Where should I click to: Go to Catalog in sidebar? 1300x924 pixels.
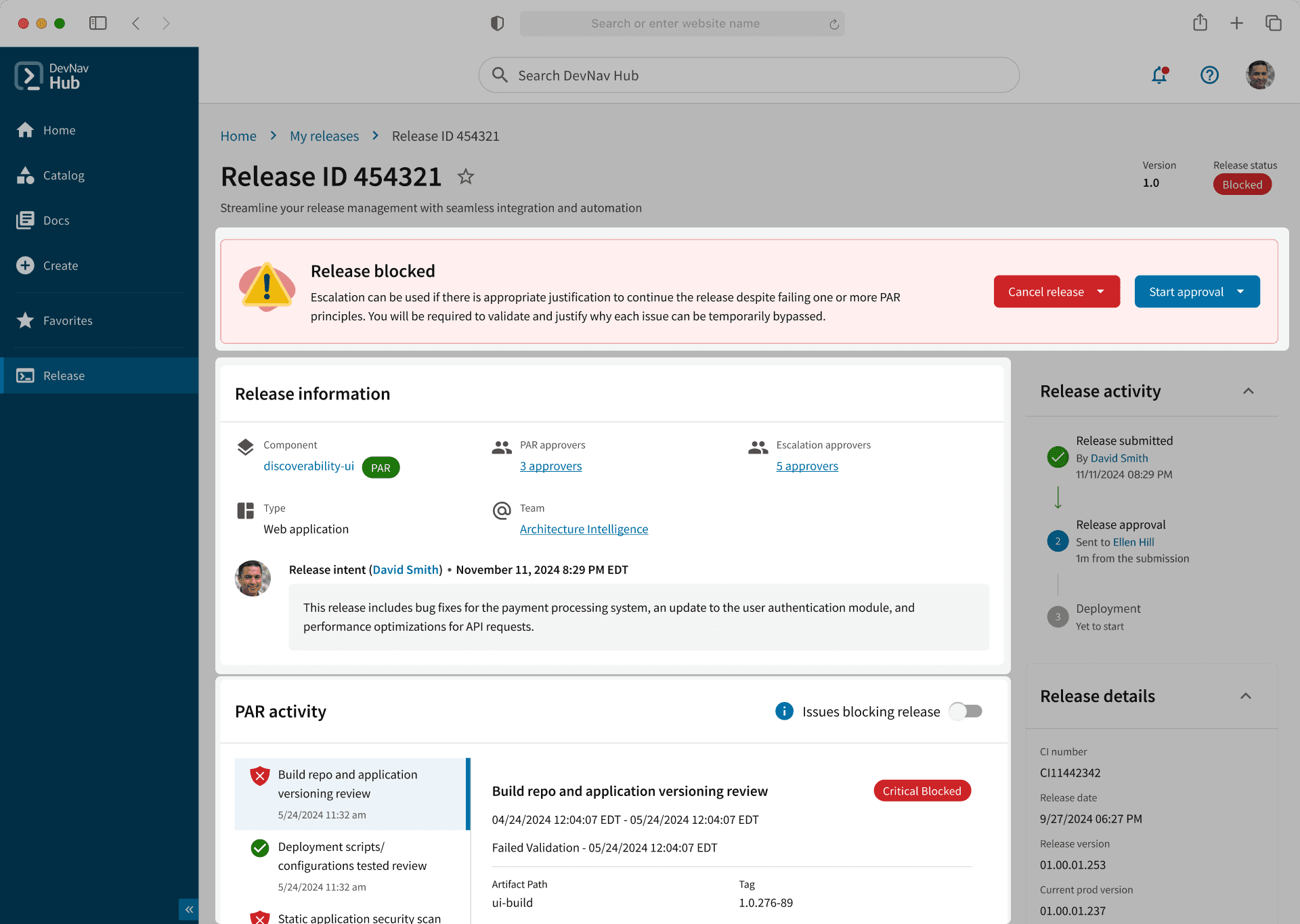click(64, 175)
